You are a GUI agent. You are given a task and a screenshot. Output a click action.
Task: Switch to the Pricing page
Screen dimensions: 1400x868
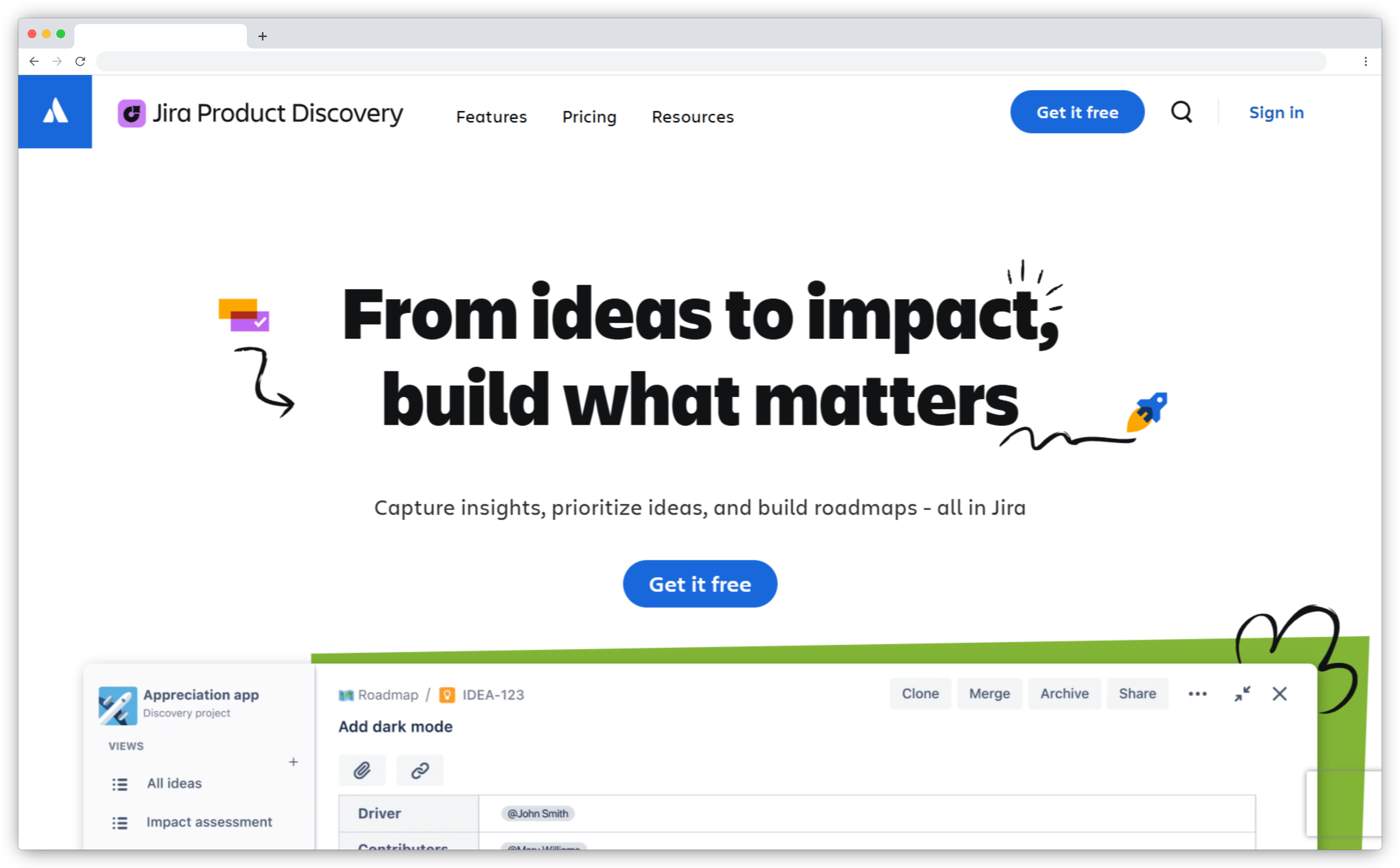[589, 116]
